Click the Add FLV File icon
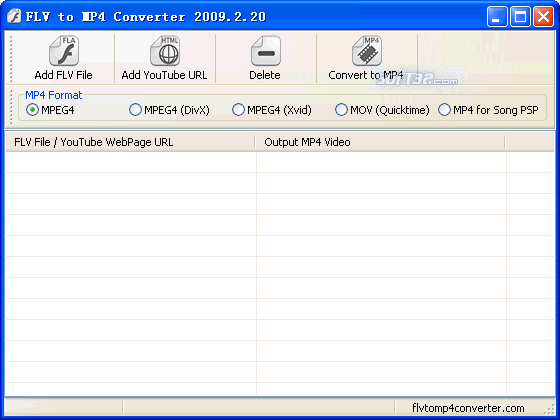560x420 pixels. (64, 51)
